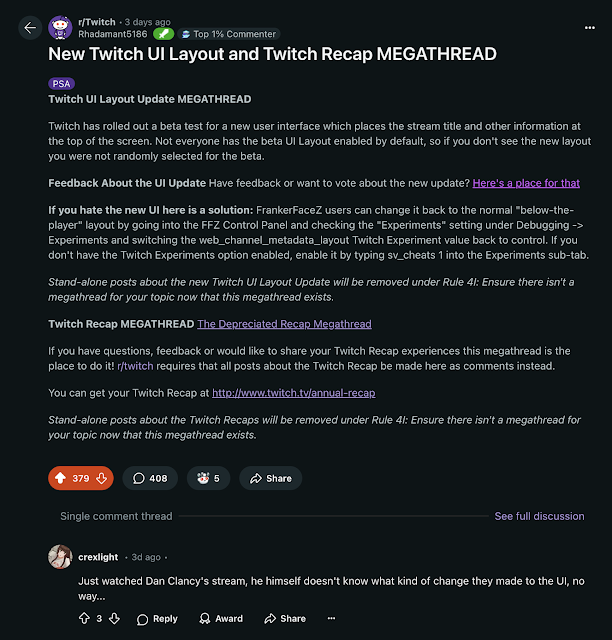612x640 pixels.
Task: Open Rhadamant5186's user profile
Action: coord(111,34)
